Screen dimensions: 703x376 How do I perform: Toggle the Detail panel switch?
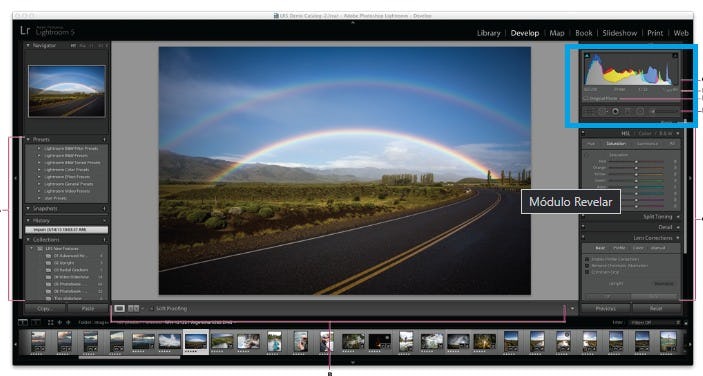click(583, 226)
